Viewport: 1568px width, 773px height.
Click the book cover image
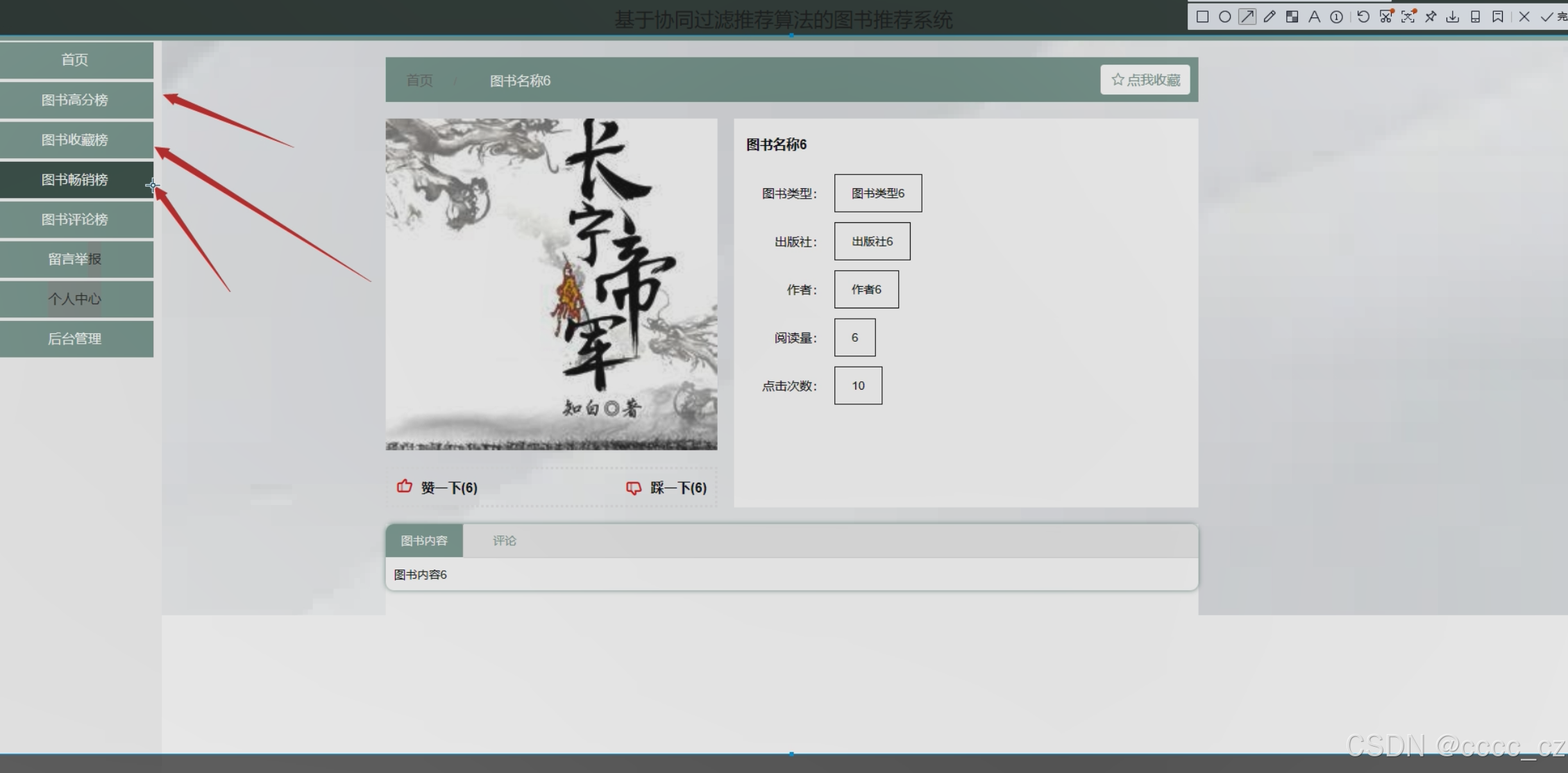tap(551, 284)
